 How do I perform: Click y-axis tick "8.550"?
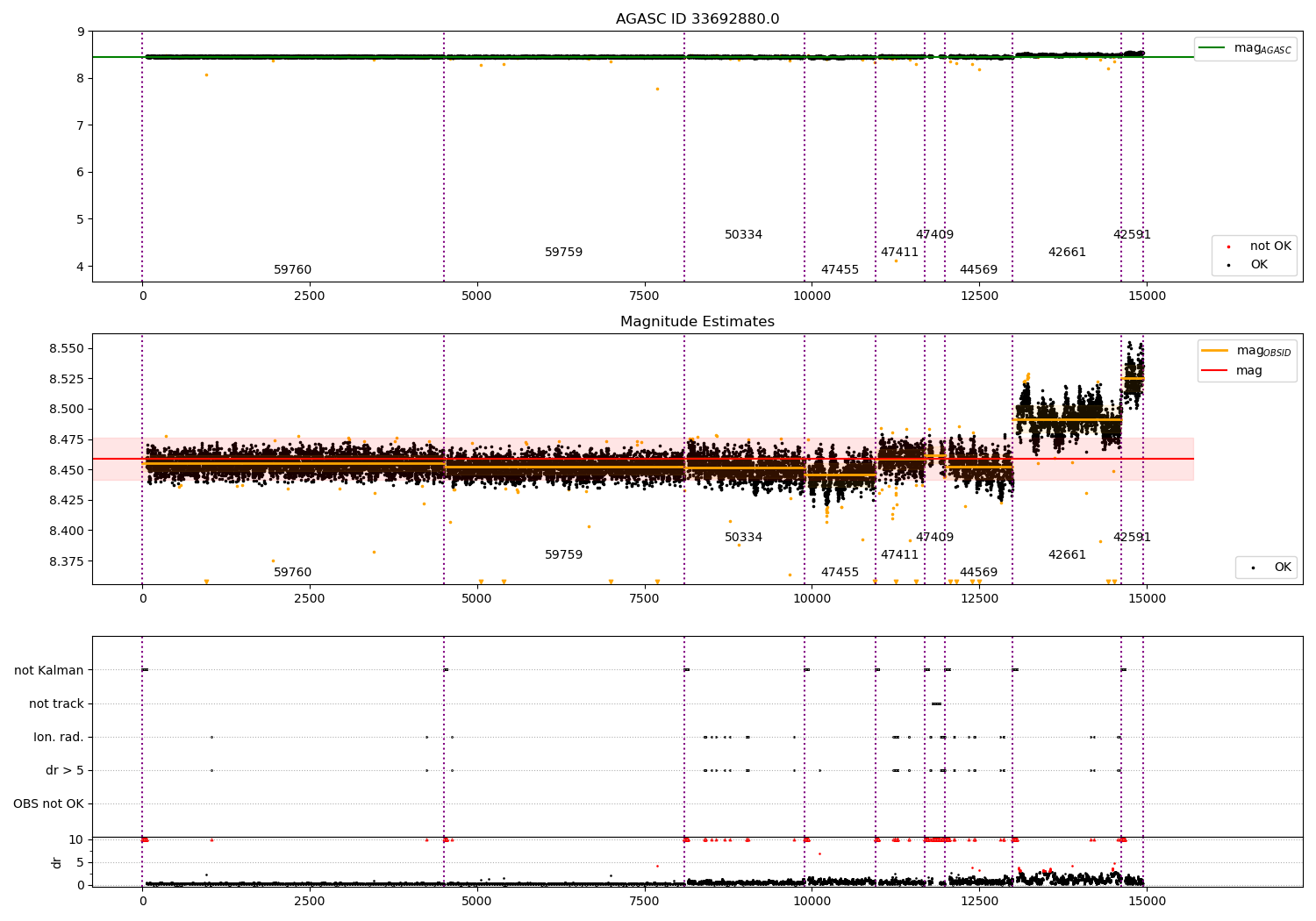coord(67,349)
